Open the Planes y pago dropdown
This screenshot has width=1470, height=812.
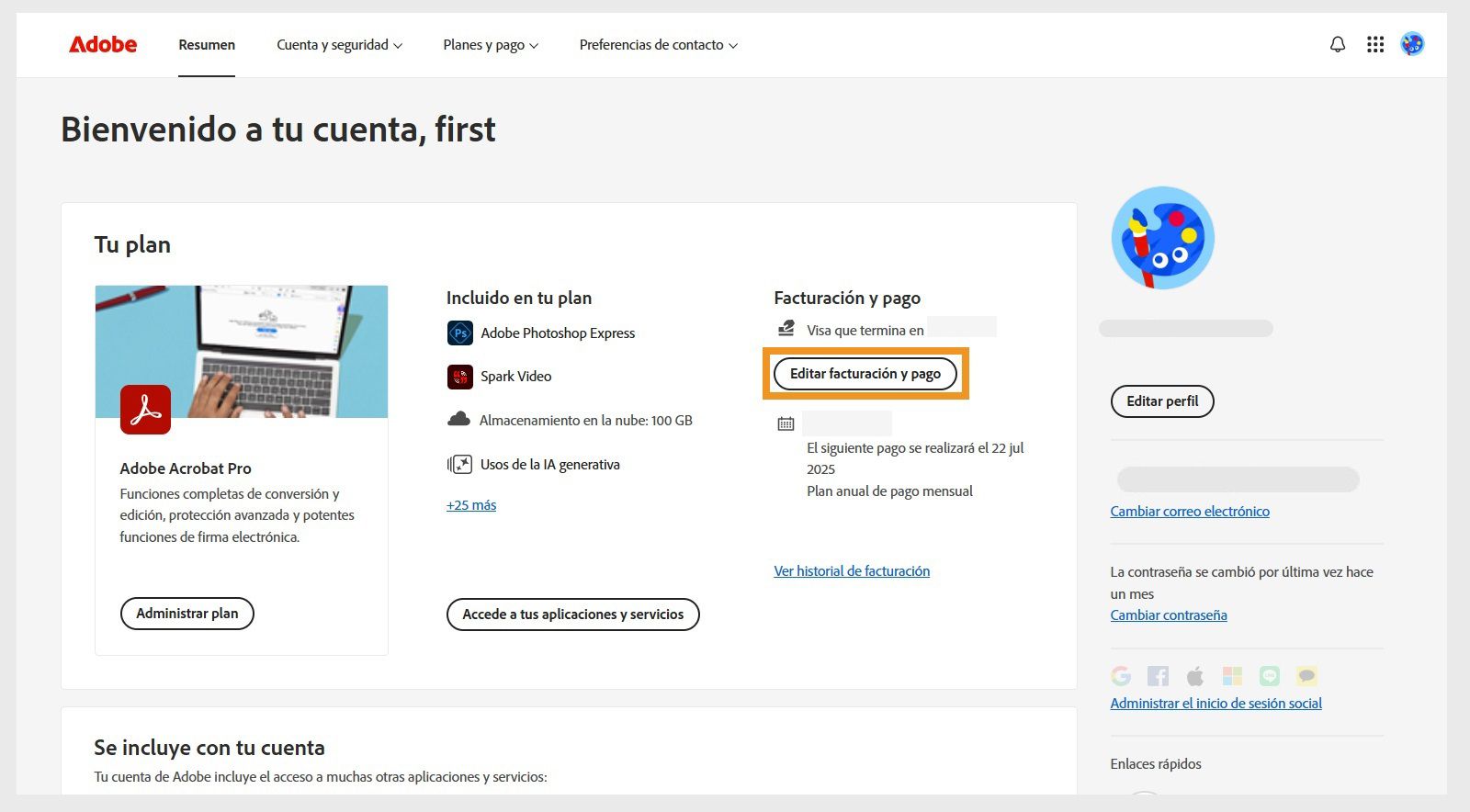point(490,44)
